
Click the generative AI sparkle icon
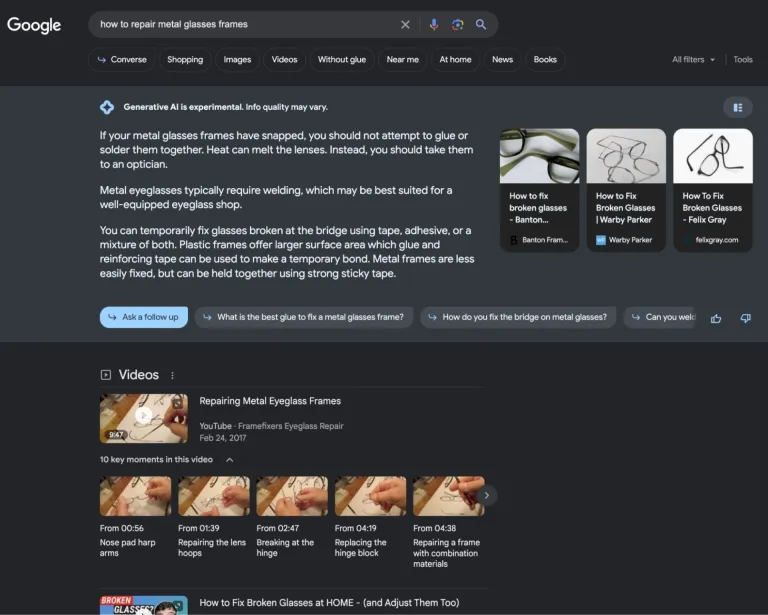coord(107,107)
